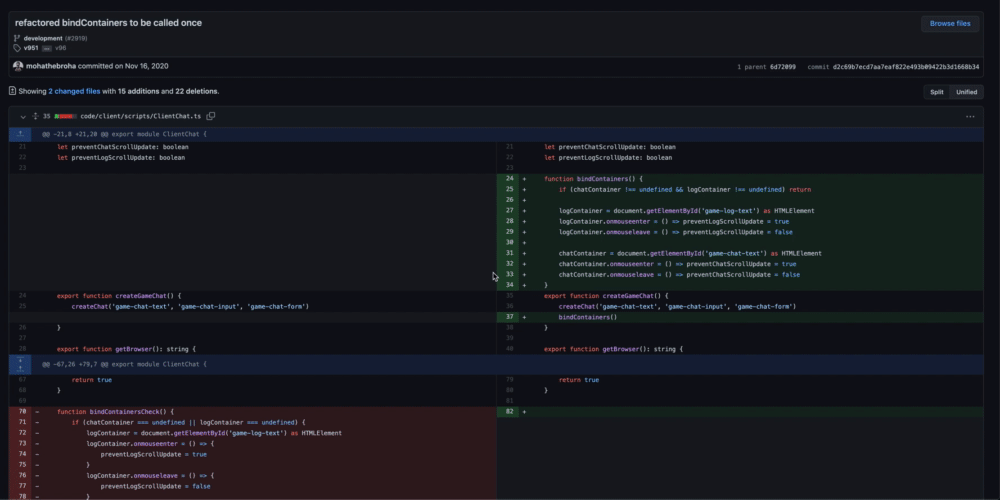Open mohathebroha's profile link
The height and width of the screenshot is (500, 1000).
coord(51,66)
